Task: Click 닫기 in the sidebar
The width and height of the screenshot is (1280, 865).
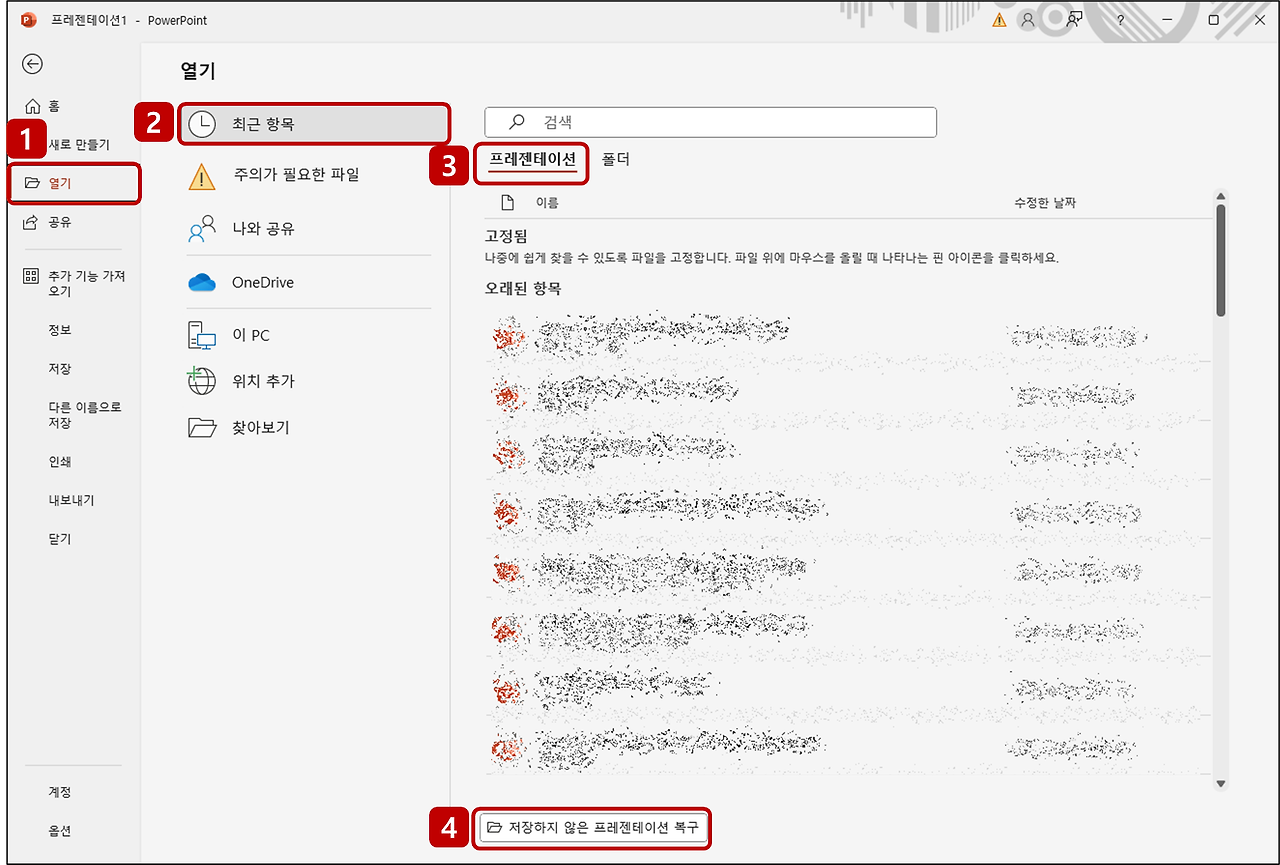Action: pyautogui.click(x=60, y=539)
